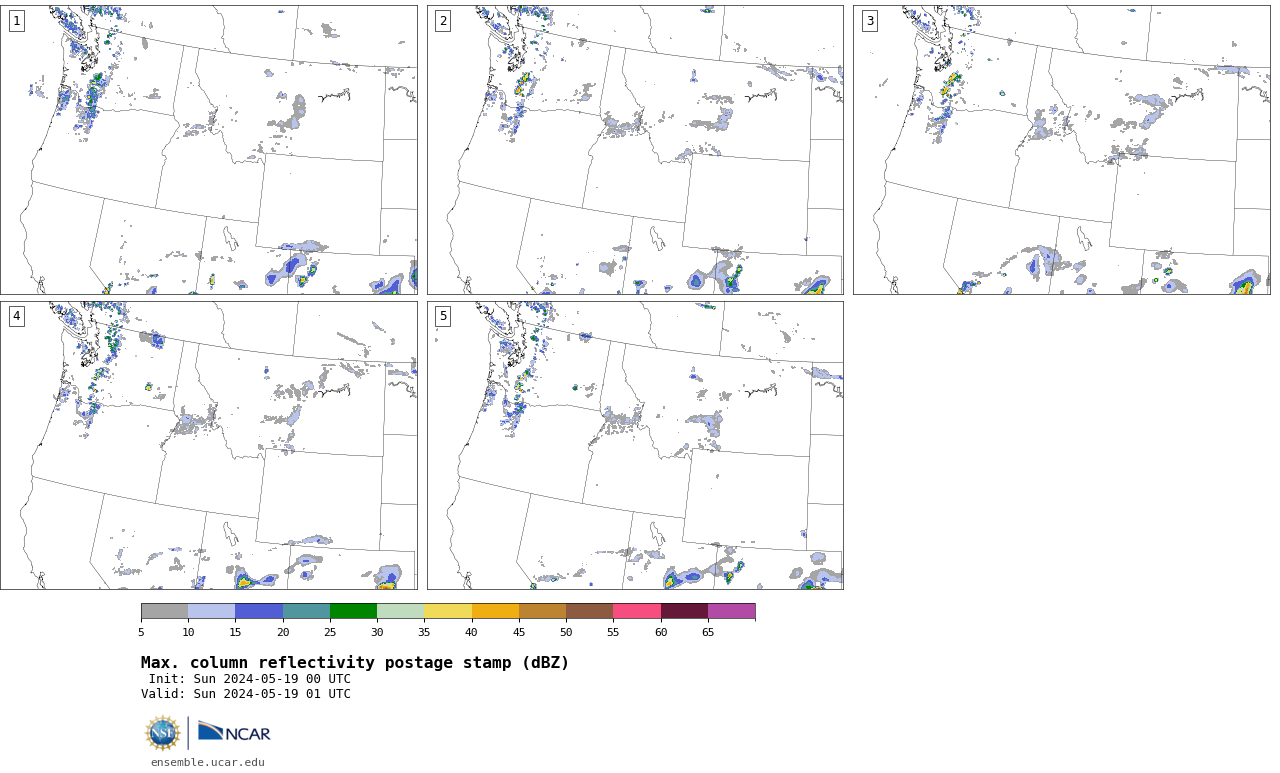Open ensemble member 3 reflectivity map

point(1062,150)
